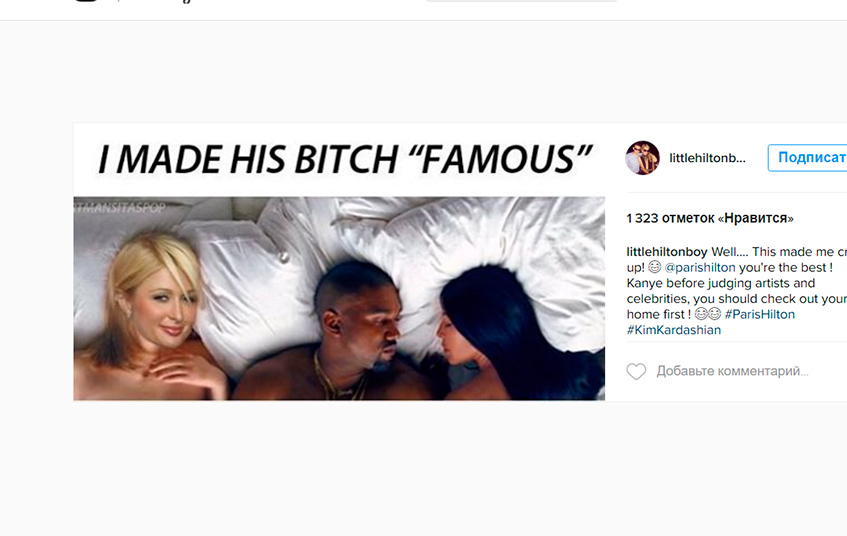Click the two emojis after "home first !"
The height and width of the screenshot is (536, 847).
point(708,314)
